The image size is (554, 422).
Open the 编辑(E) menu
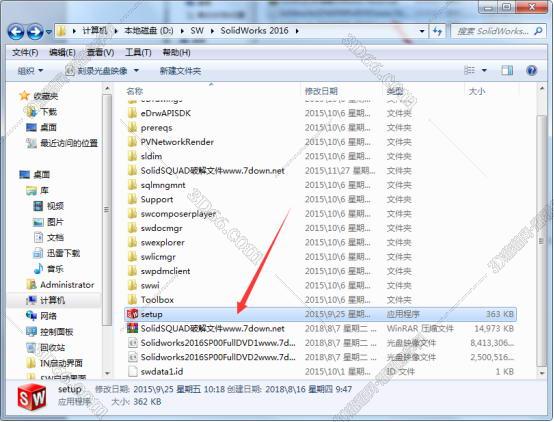(x=62, y=53)
